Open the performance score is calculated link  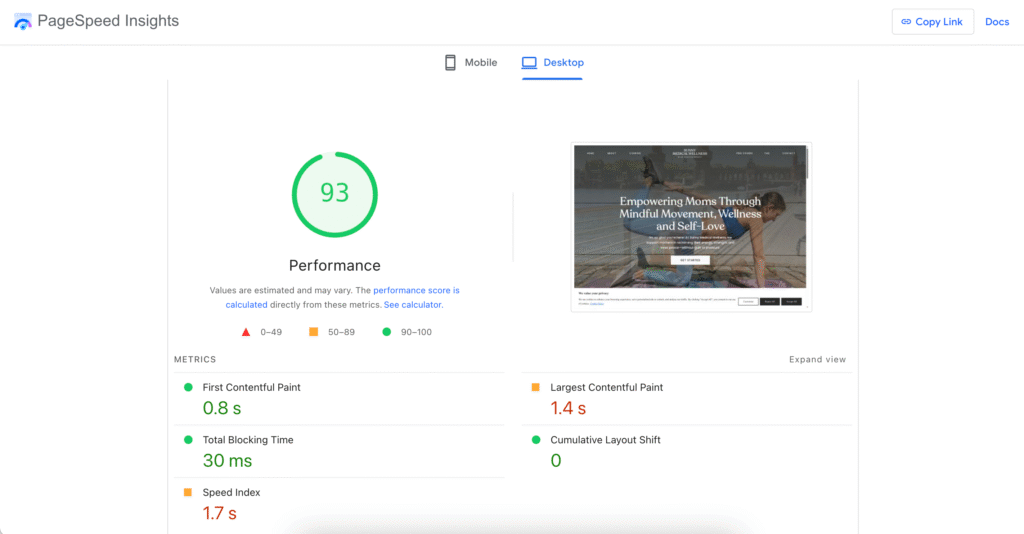coord(416,290)
